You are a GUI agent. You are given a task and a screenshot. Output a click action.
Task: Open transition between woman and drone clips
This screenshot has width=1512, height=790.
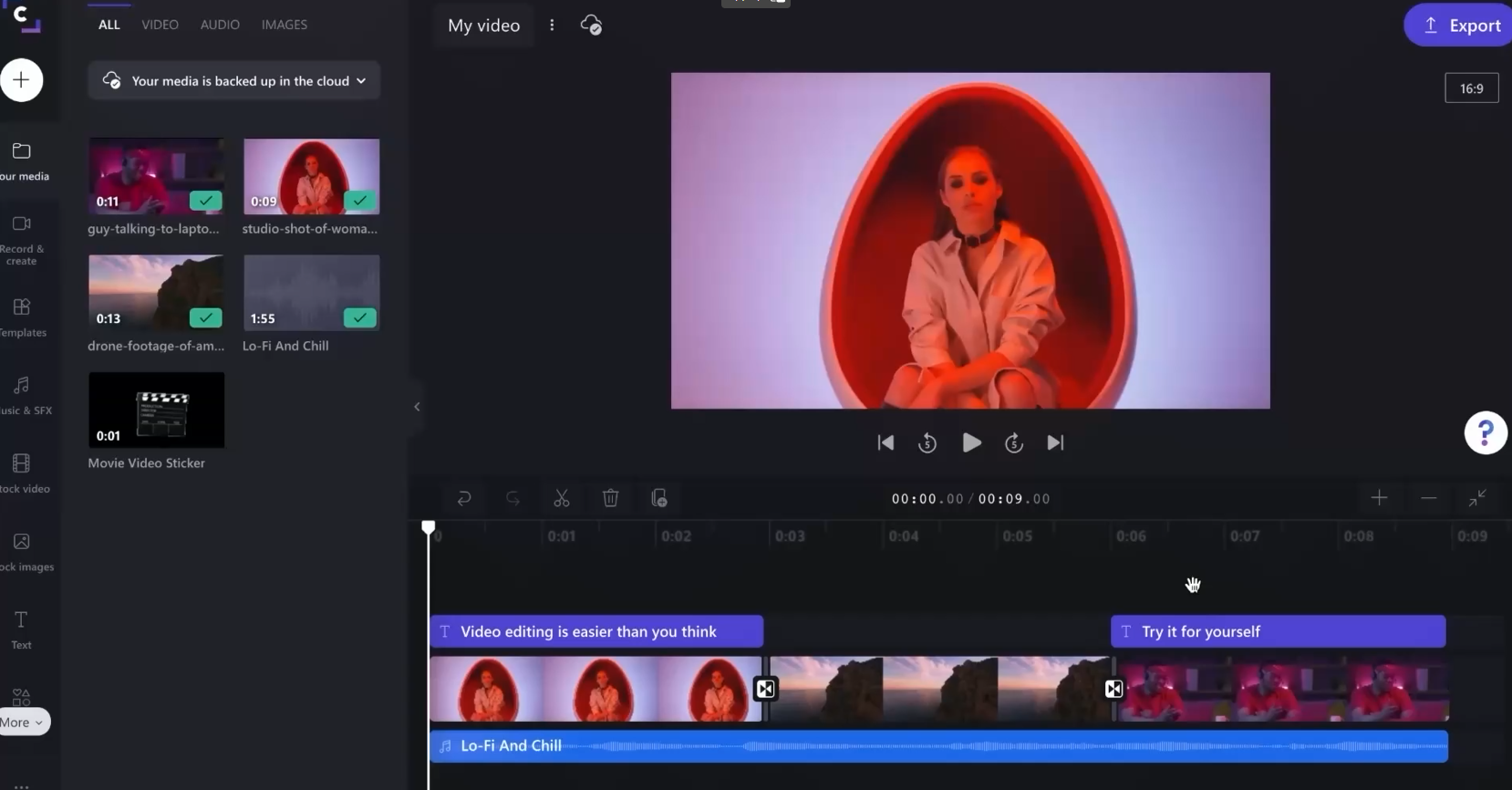765,689
